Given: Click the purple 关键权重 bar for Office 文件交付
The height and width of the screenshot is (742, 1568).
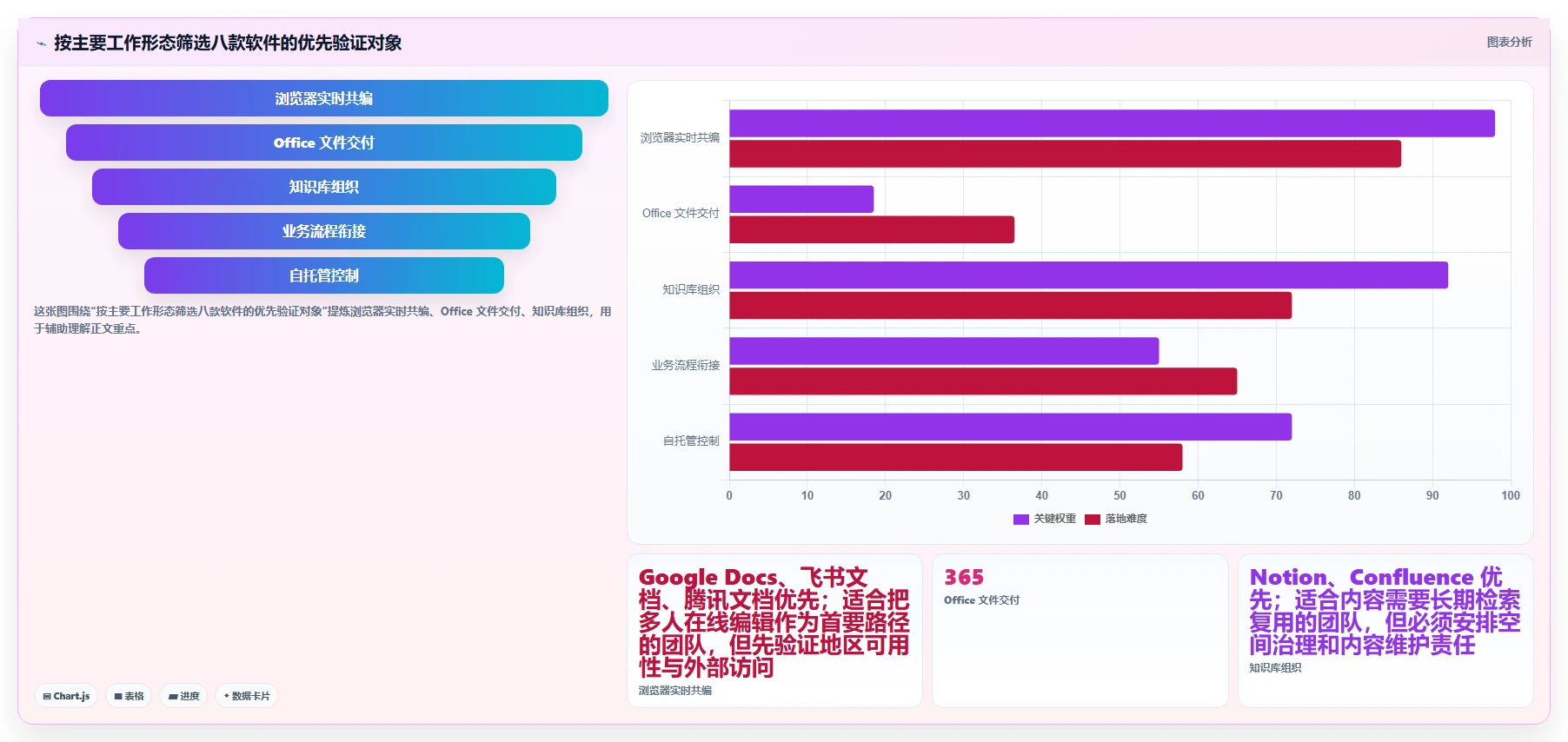Looking at the screenshot, I should point(801,199).
